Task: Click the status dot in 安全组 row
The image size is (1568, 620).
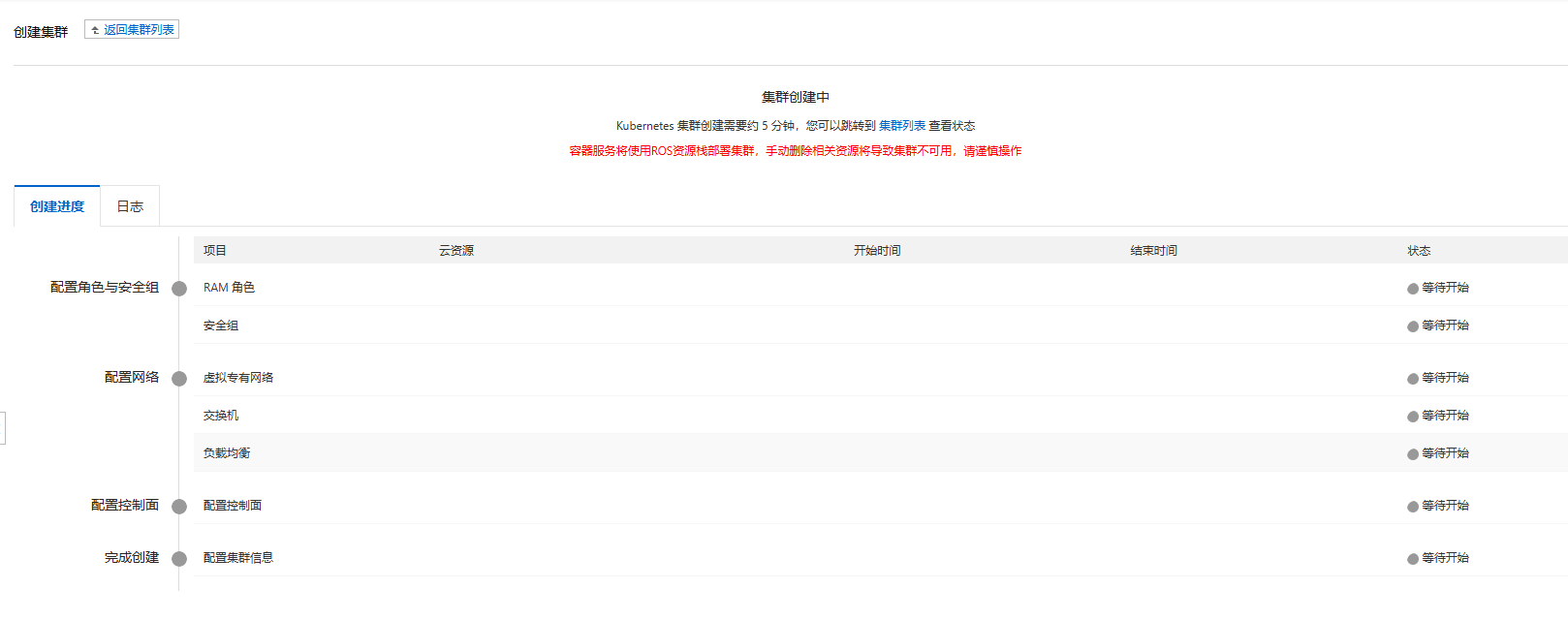Action: point(1413,326)
